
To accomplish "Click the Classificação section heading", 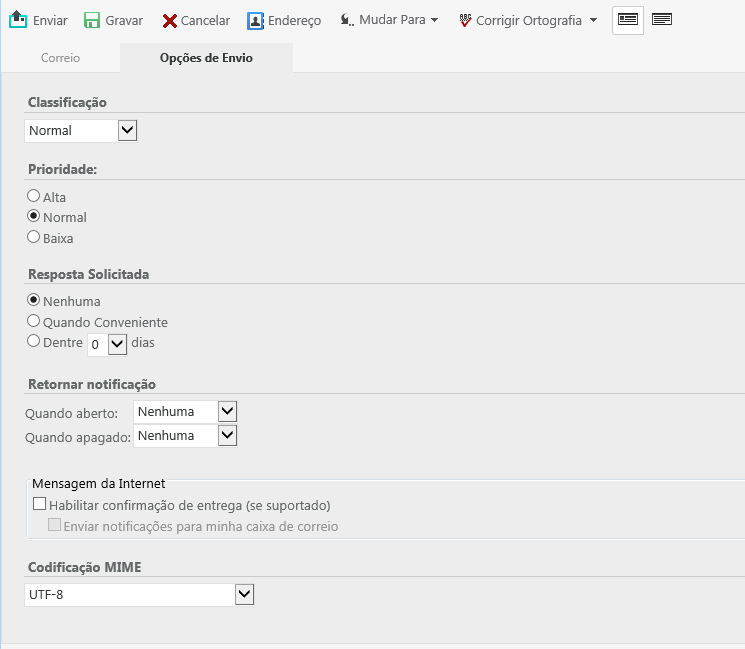I will 67,103.
